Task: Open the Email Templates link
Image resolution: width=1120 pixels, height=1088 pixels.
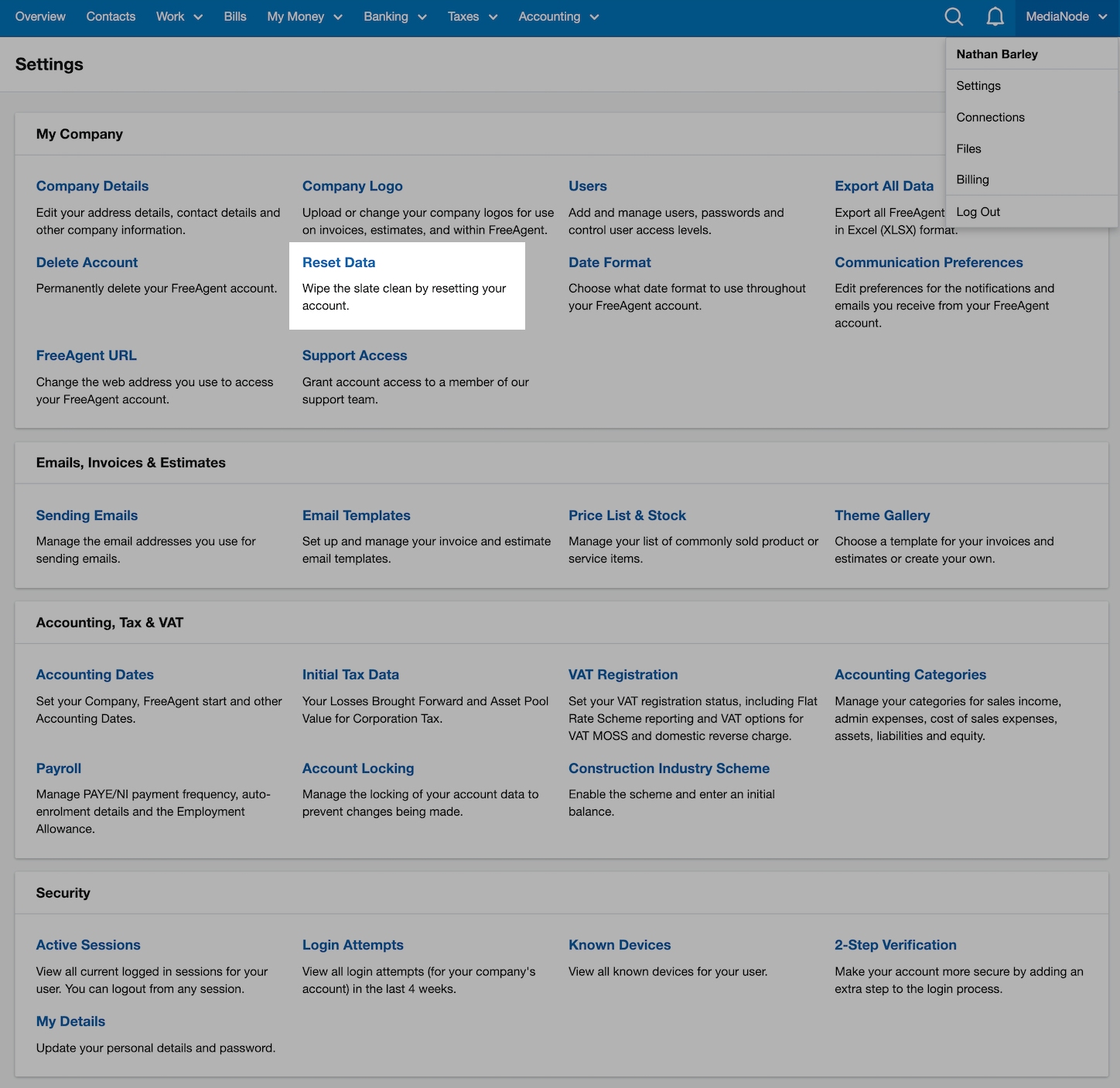Action: [x=357, y=515]
